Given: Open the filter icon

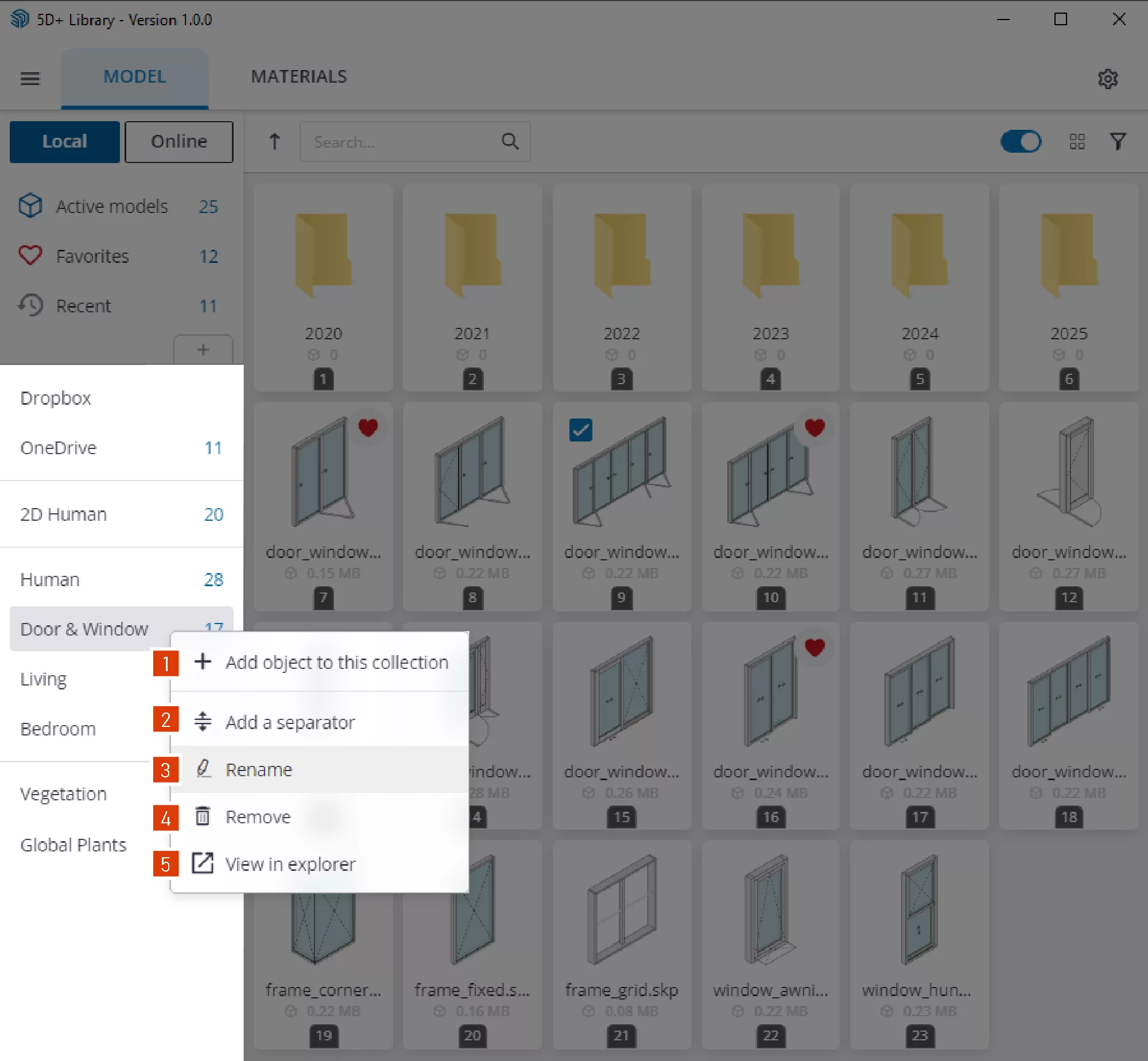Looking at the screenshot, I should click(x=1118, y=142).
